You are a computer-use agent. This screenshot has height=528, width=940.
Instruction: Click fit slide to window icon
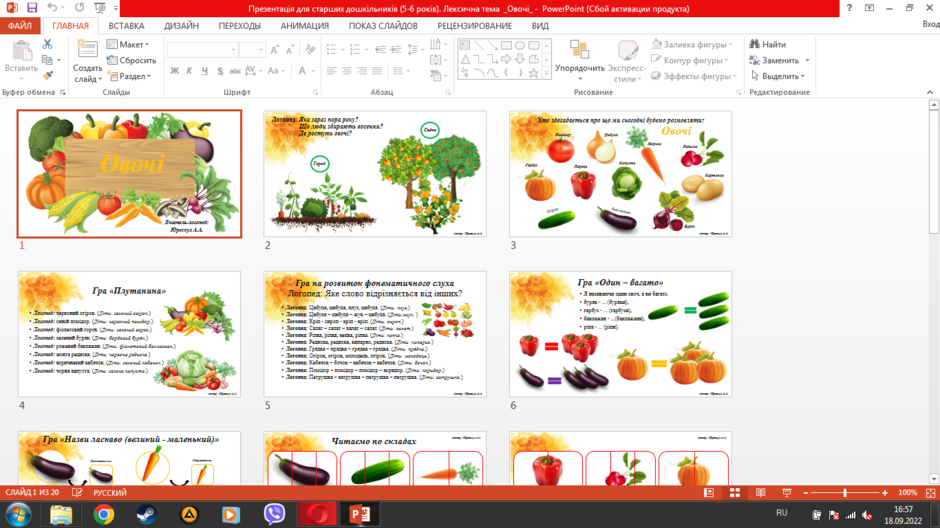click(930, 493)
